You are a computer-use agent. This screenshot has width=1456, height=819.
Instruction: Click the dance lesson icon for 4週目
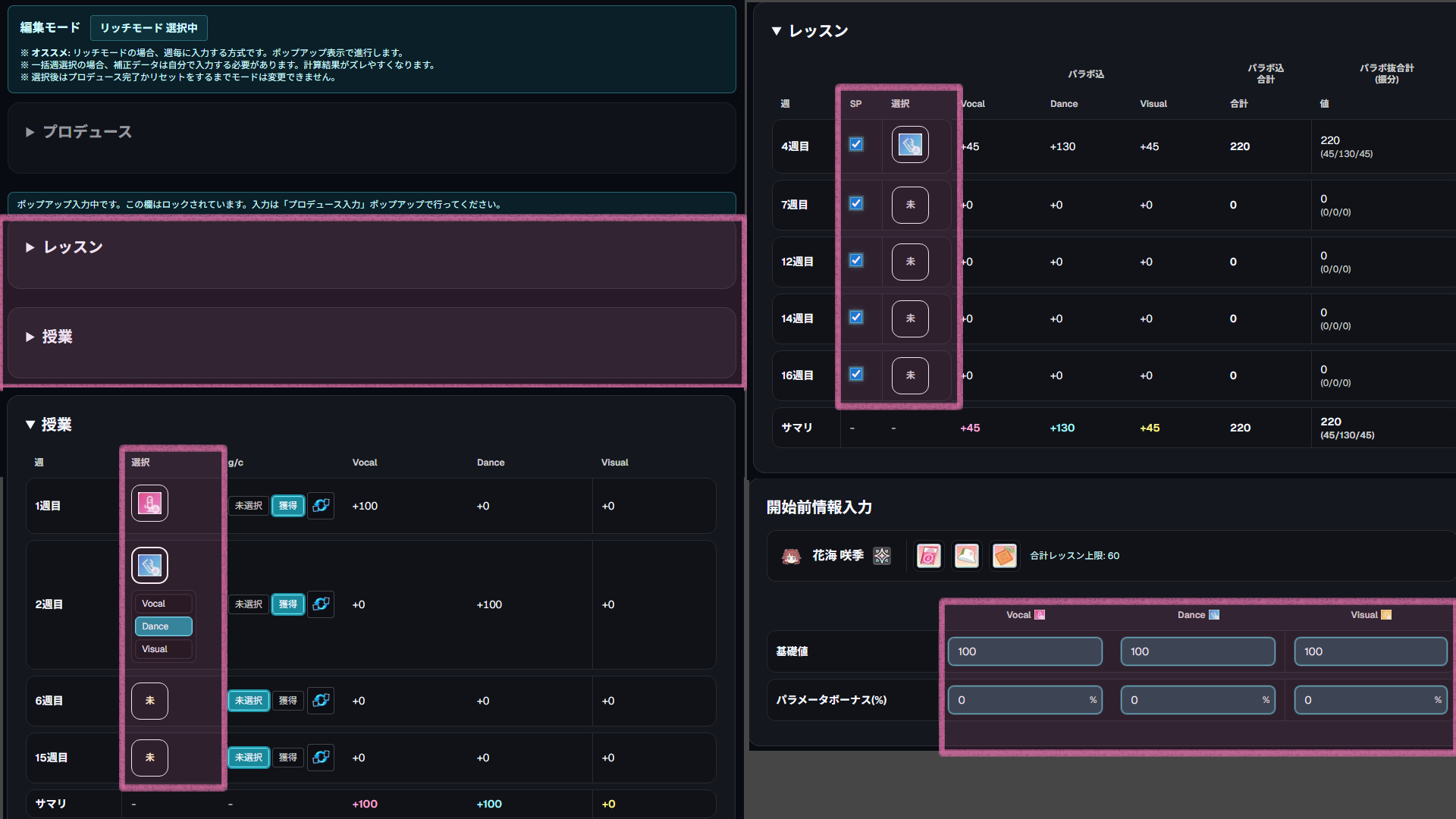910,145
